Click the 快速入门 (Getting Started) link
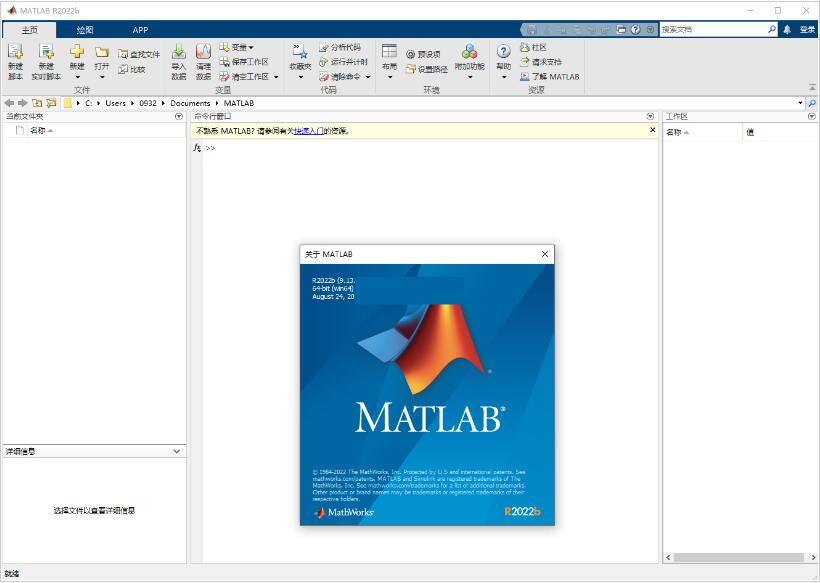This screenshot has width=820, height=583. tap(309, 131)
